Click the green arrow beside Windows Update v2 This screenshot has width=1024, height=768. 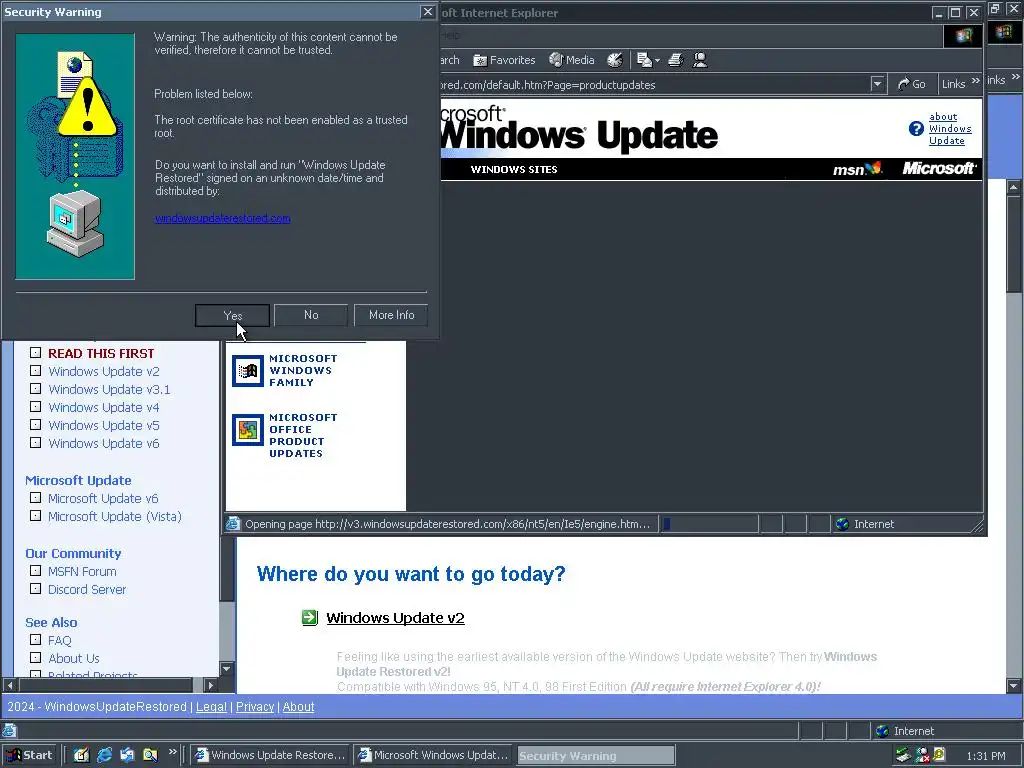coord(310,617)
